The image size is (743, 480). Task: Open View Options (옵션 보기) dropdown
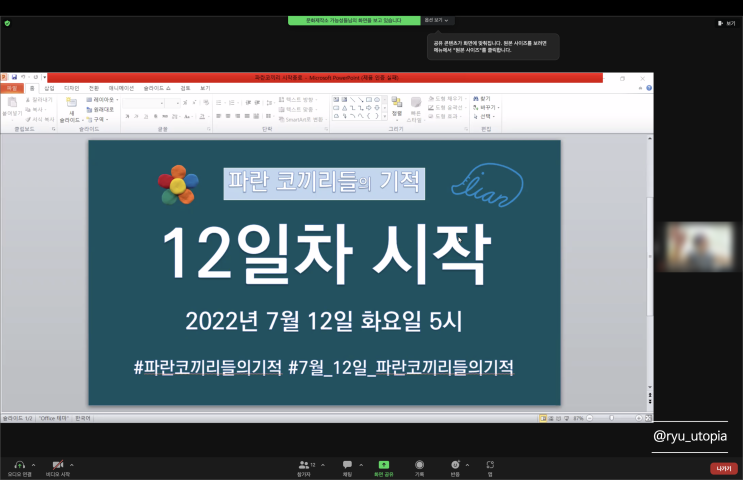click(436, 20)
